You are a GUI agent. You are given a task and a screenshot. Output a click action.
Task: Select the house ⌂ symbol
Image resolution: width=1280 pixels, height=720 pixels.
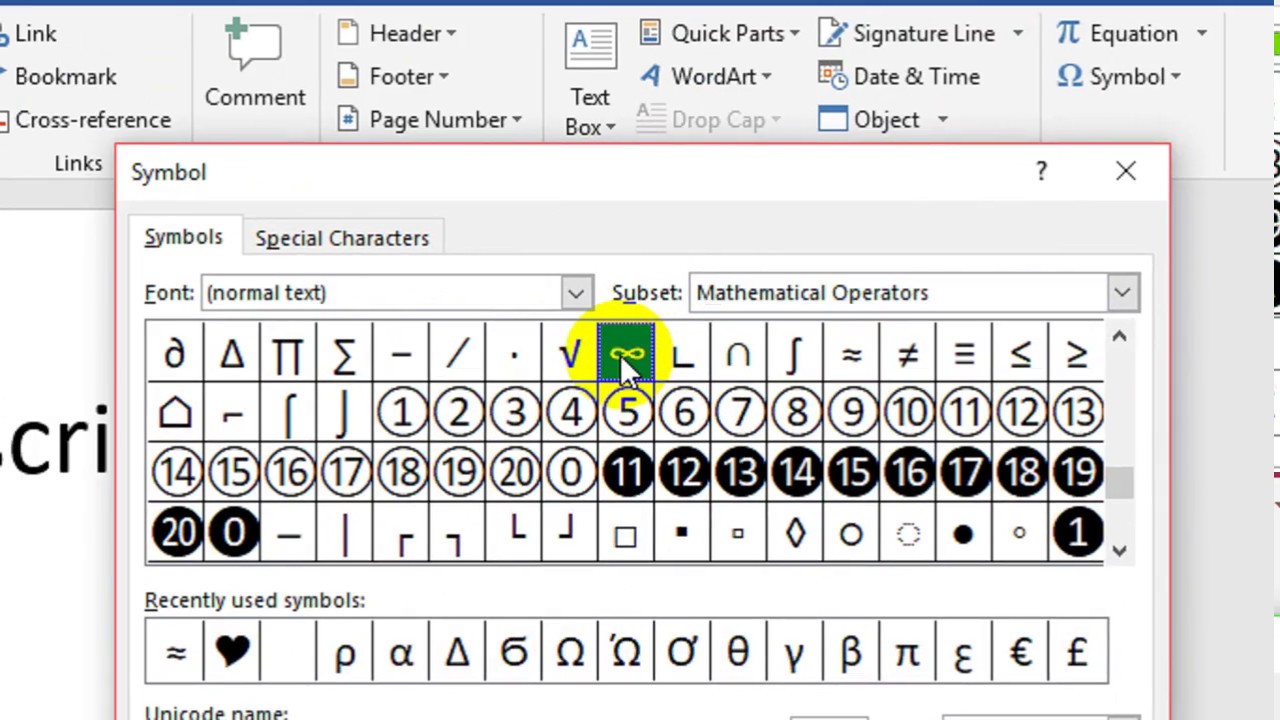click(175, 413)
